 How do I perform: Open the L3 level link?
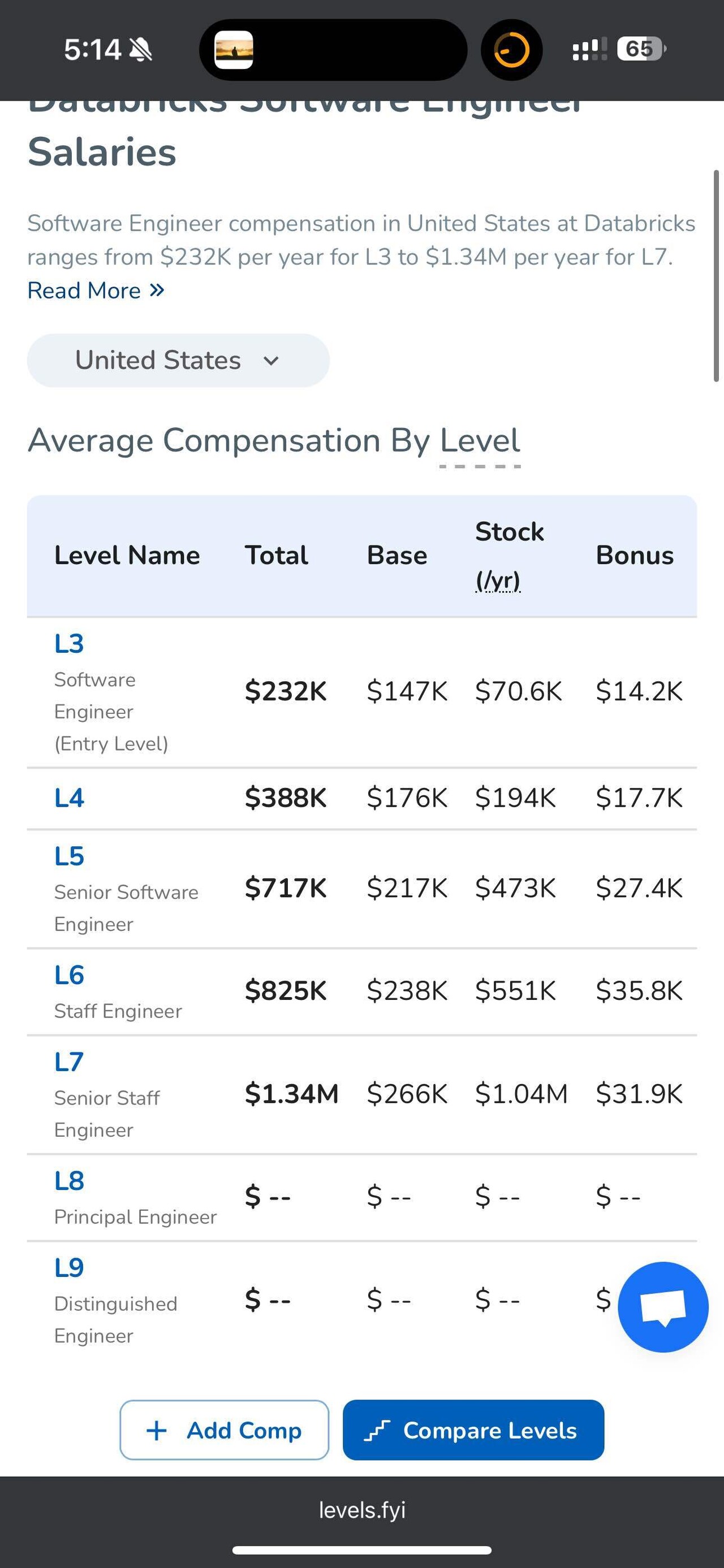click(x=69, y=644)
